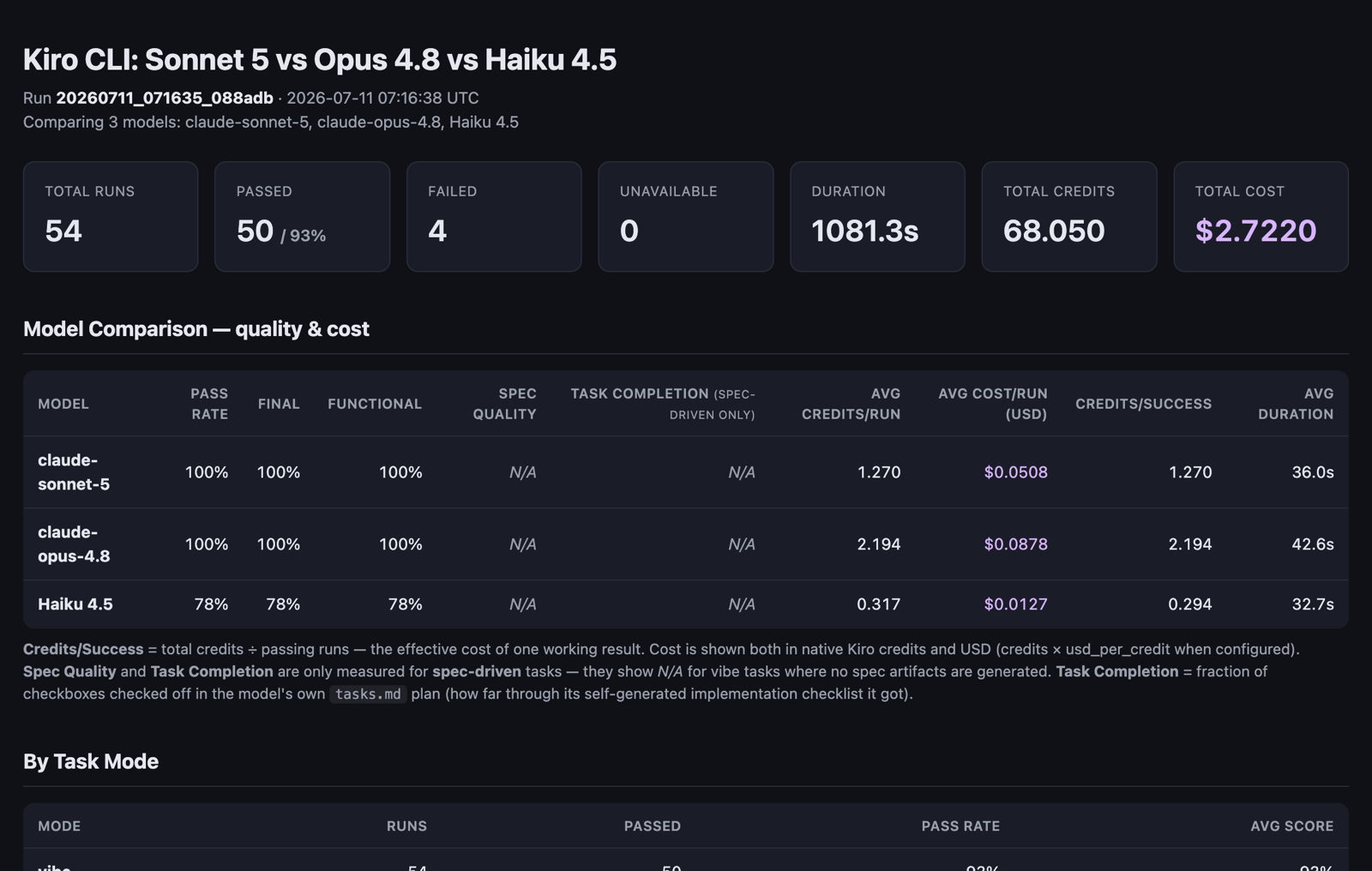Click claude-sonnet-5's Spec Quality N/A cell
This screenshot has width=1372, height=871.
point(523,472)
